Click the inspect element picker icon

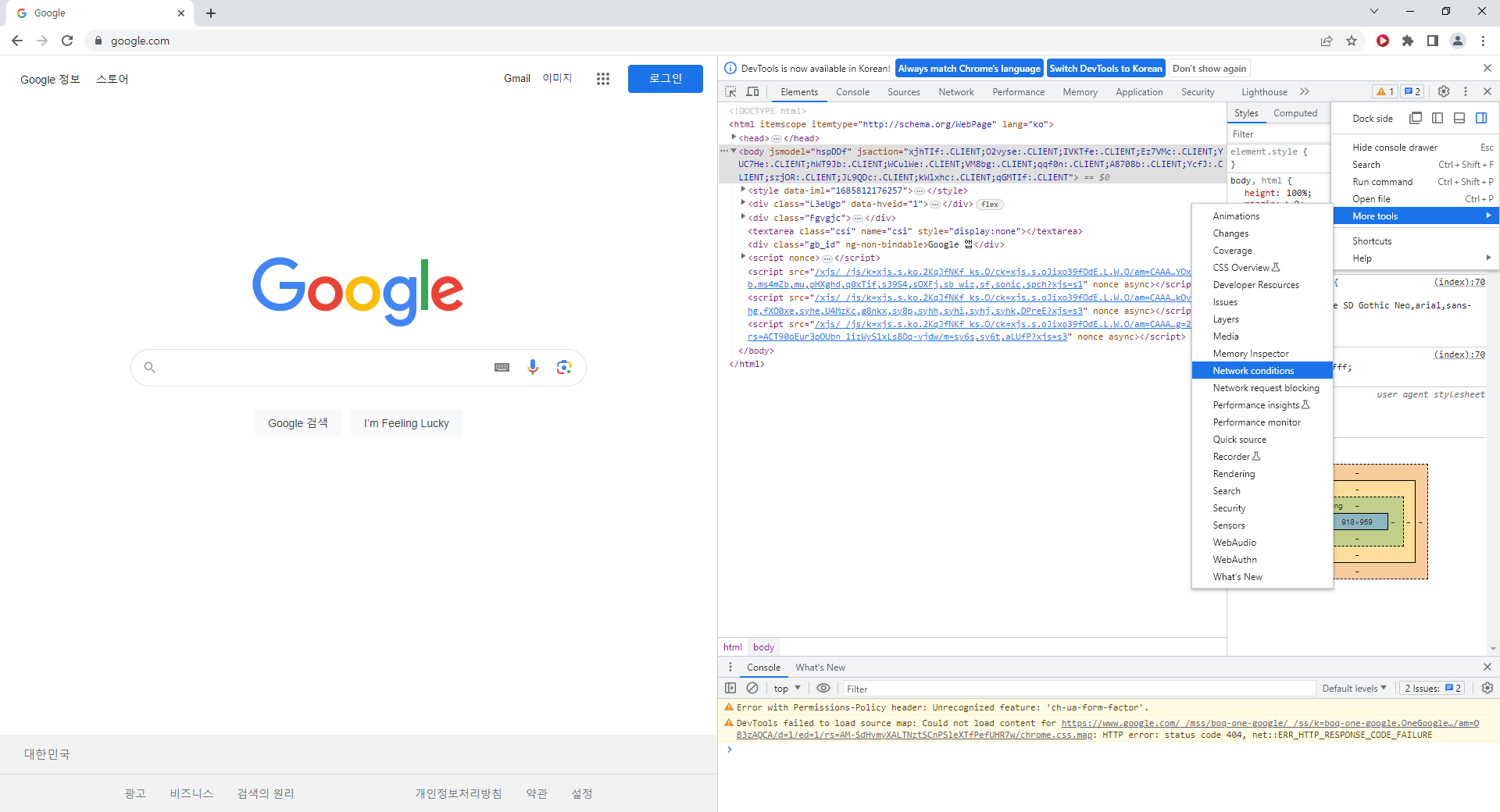pyautogui.click(x=730, y=91)
